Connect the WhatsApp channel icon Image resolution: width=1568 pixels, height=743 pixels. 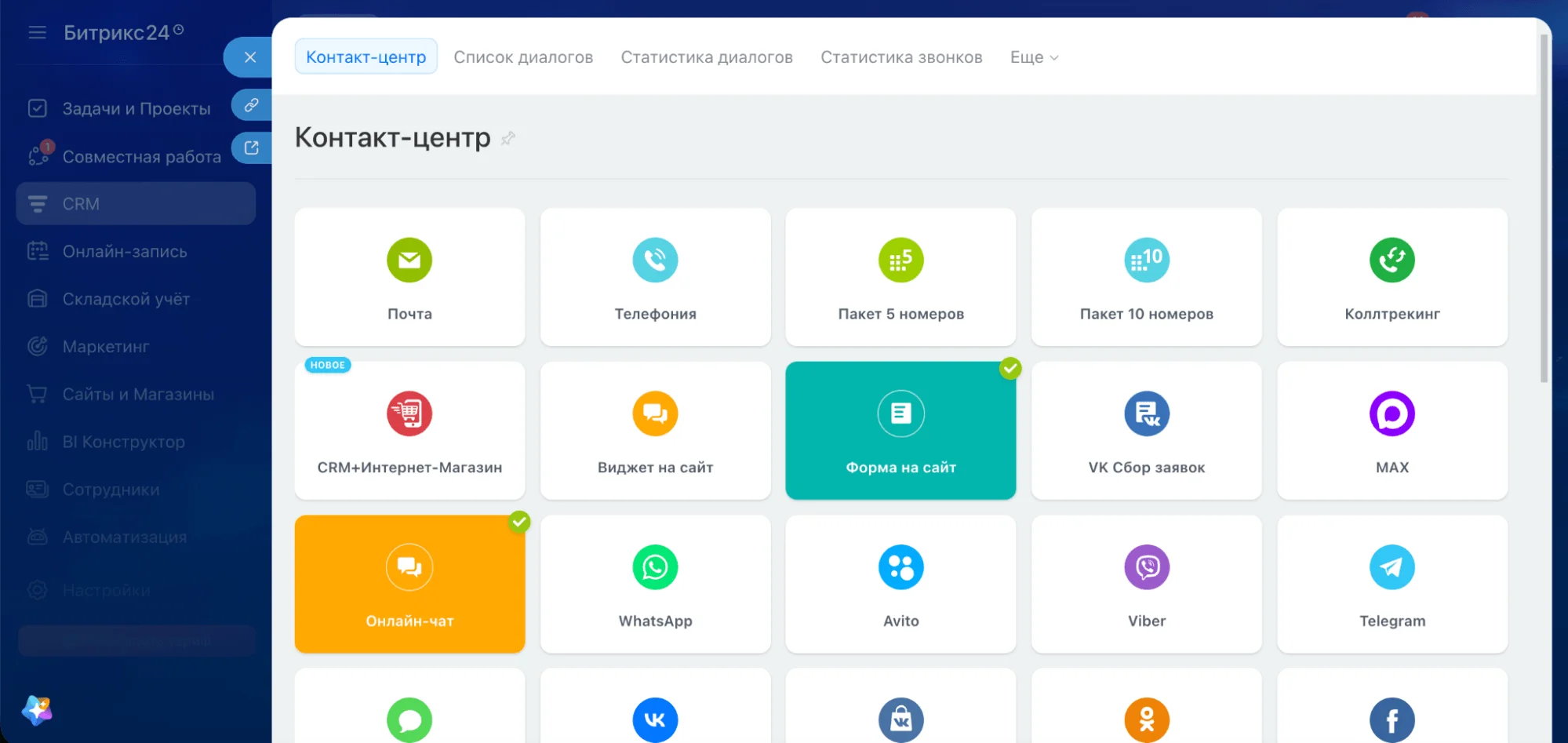(x=655, y=567)
